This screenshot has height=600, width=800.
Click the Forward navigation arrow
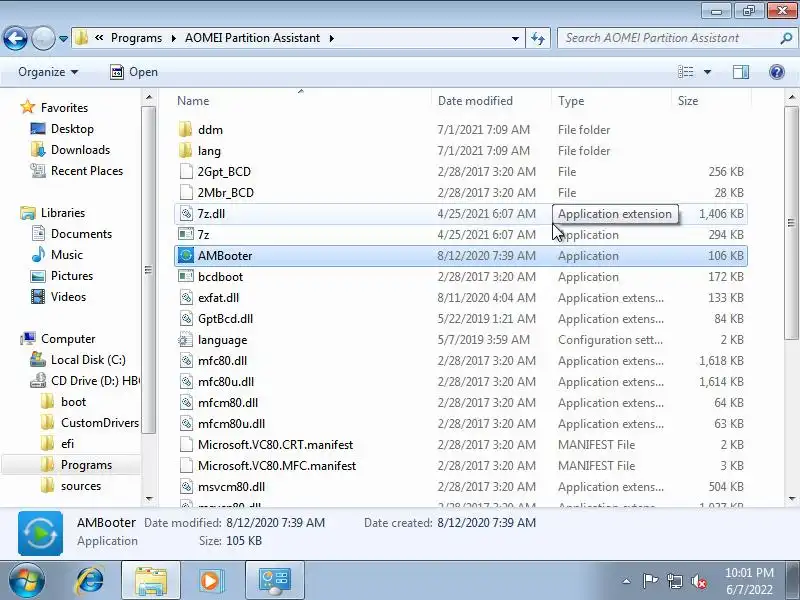[x=43, y=38]
